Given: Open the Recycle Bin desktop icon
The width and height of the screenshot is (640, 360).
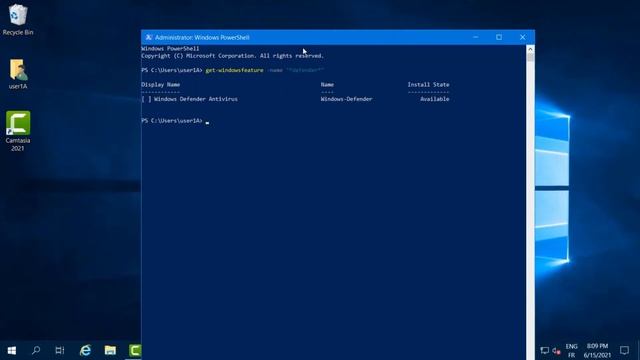Looking at the screenshot, I should (x=18, y=19).
